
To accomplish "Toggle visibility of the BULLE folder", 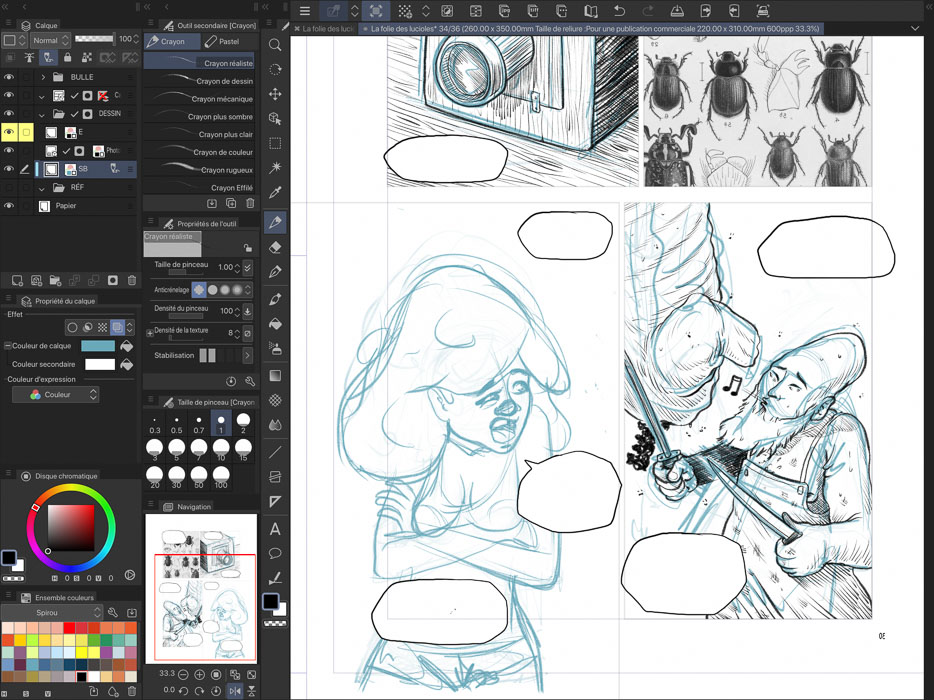I will [x=9, y=77].
